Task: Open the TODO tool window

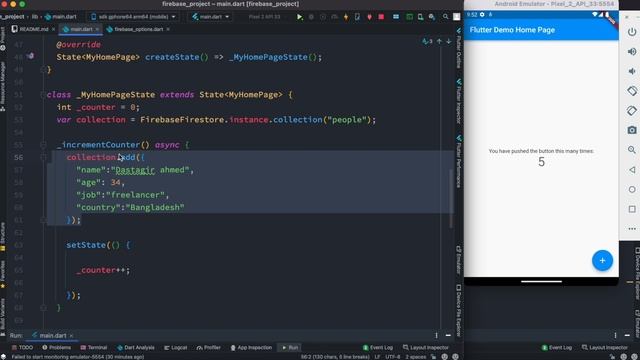Action: 22,348
